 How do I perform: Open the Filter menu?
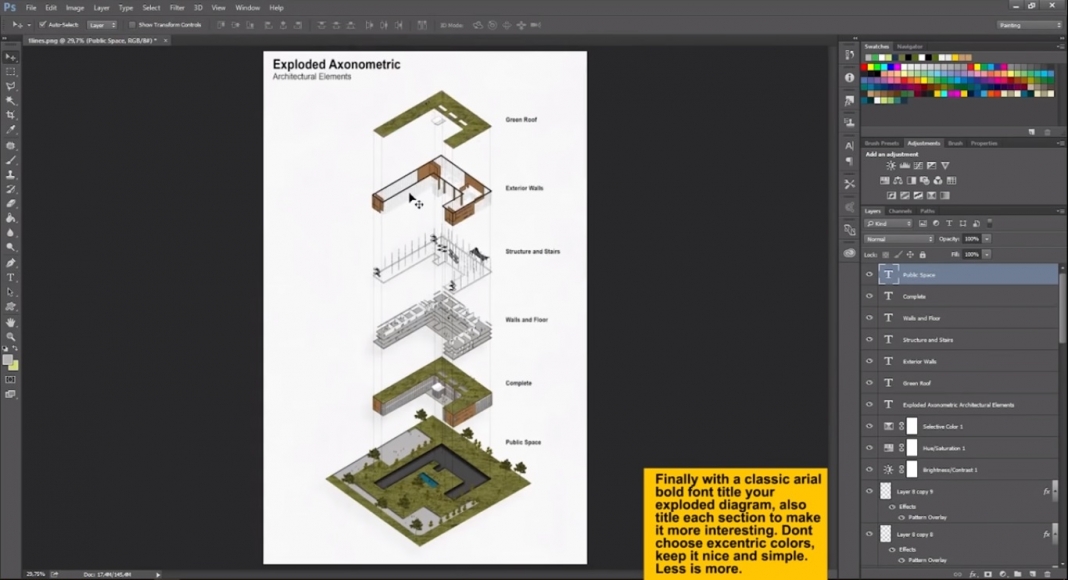[178, 7]
